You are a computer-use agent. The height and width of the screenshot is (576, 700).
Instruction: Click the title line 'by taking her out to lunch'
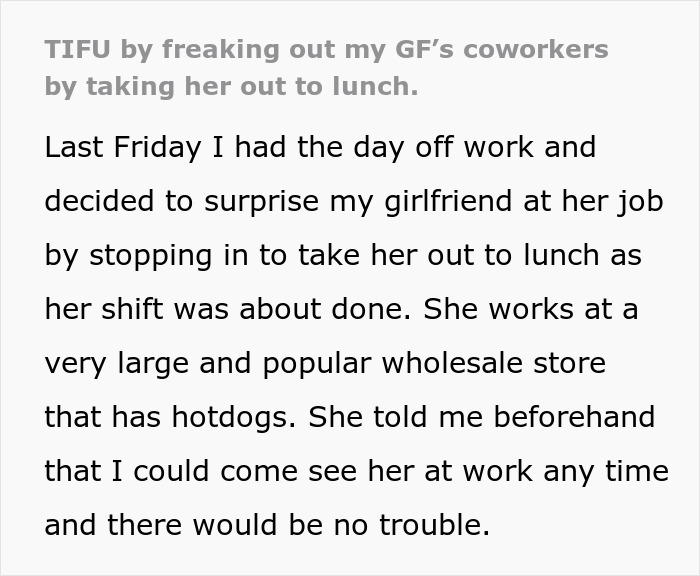[231, 86]
